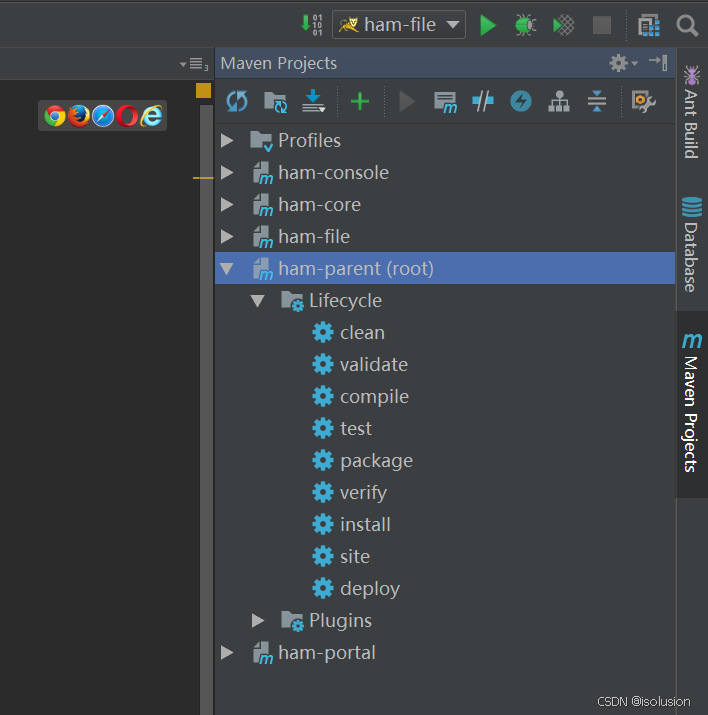The image size is (708, 715).
Task: Expand the ham-console module
Action: (227, 172)
